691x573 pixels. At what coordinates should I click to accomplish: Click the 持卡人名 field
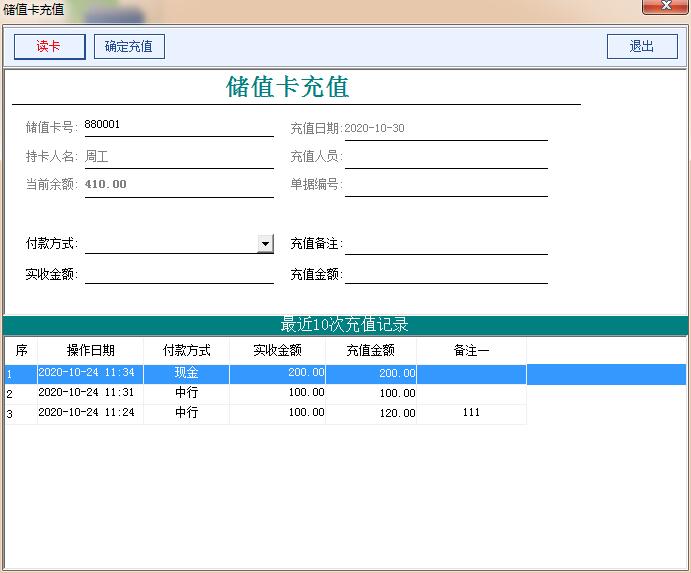click(179, 157)
